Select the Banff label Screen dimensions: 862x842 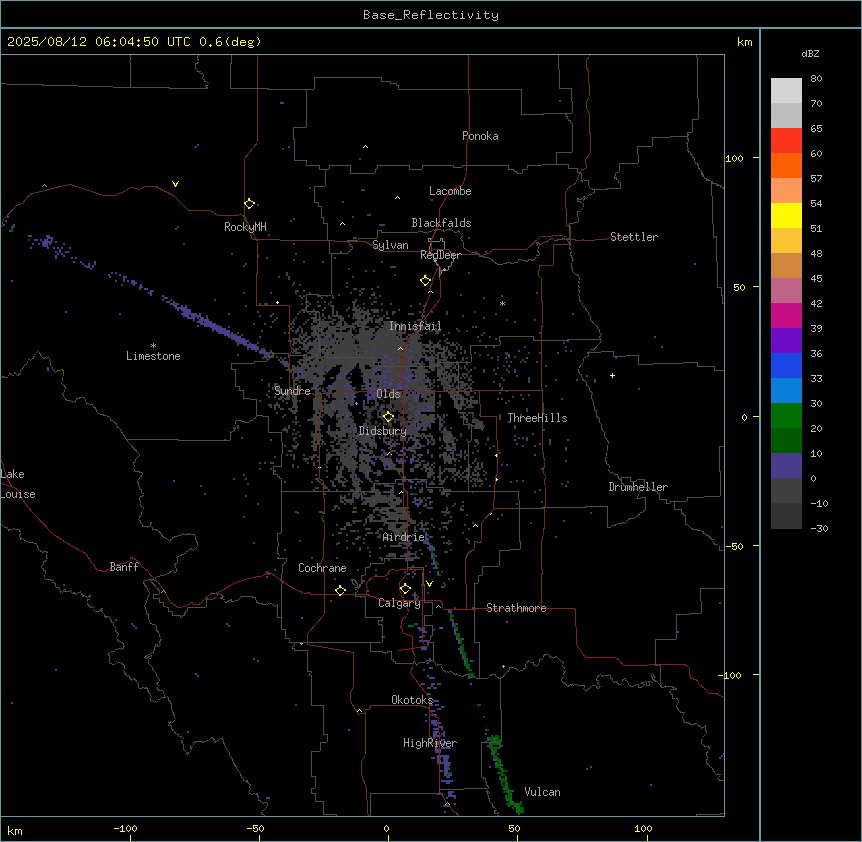click(124, 567)
